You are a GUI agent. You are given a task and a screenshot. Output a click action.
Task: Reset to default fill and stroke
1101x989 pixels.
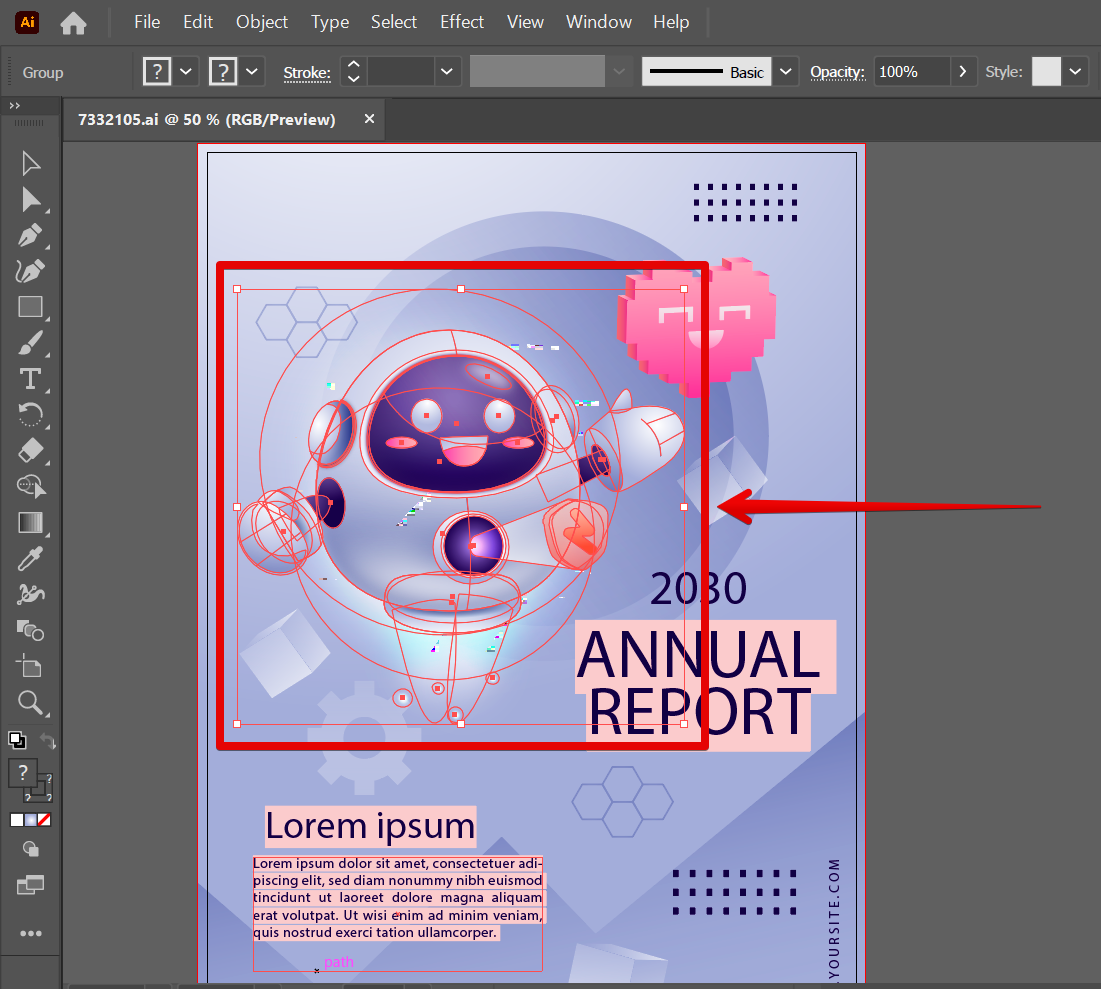(17, 740)
